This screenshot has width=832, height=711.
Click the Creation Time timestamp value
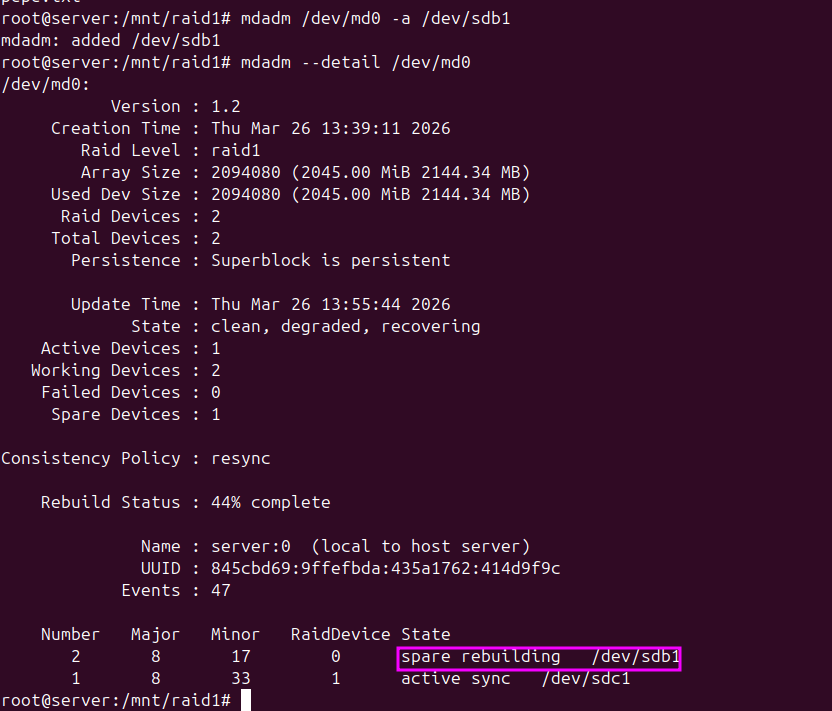pyautogui.click(x=330, y=128)
